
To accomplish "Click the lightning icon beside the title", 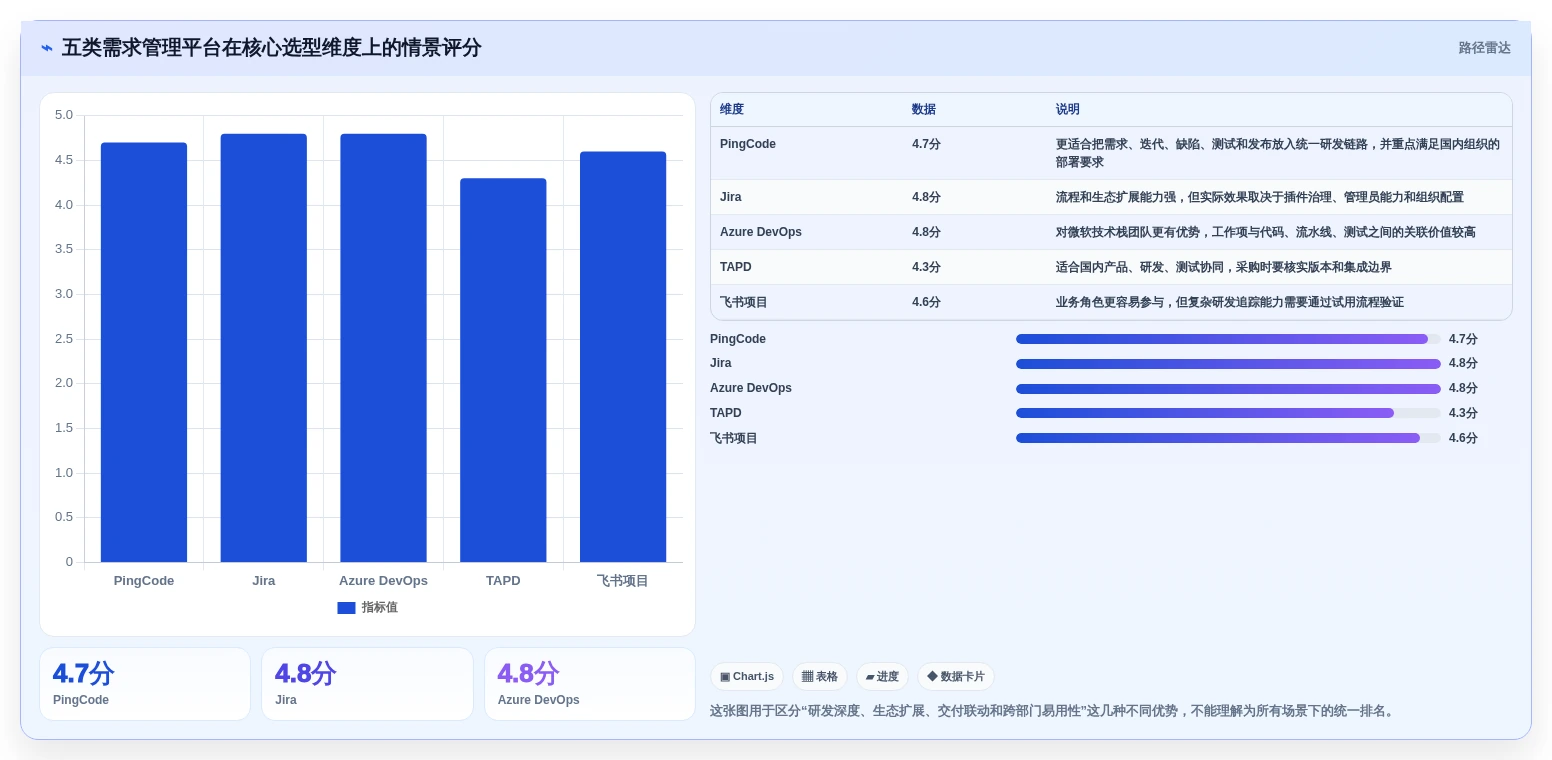I will click(47, 48).
